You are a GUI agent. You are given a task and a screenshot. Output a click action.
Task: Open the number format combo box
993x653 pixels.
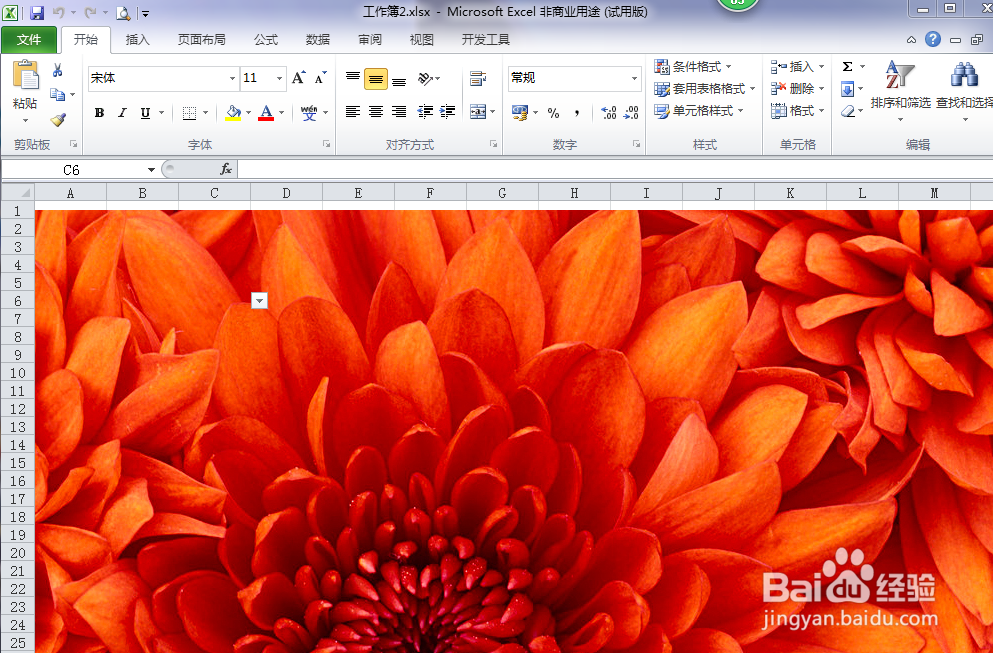574,78
